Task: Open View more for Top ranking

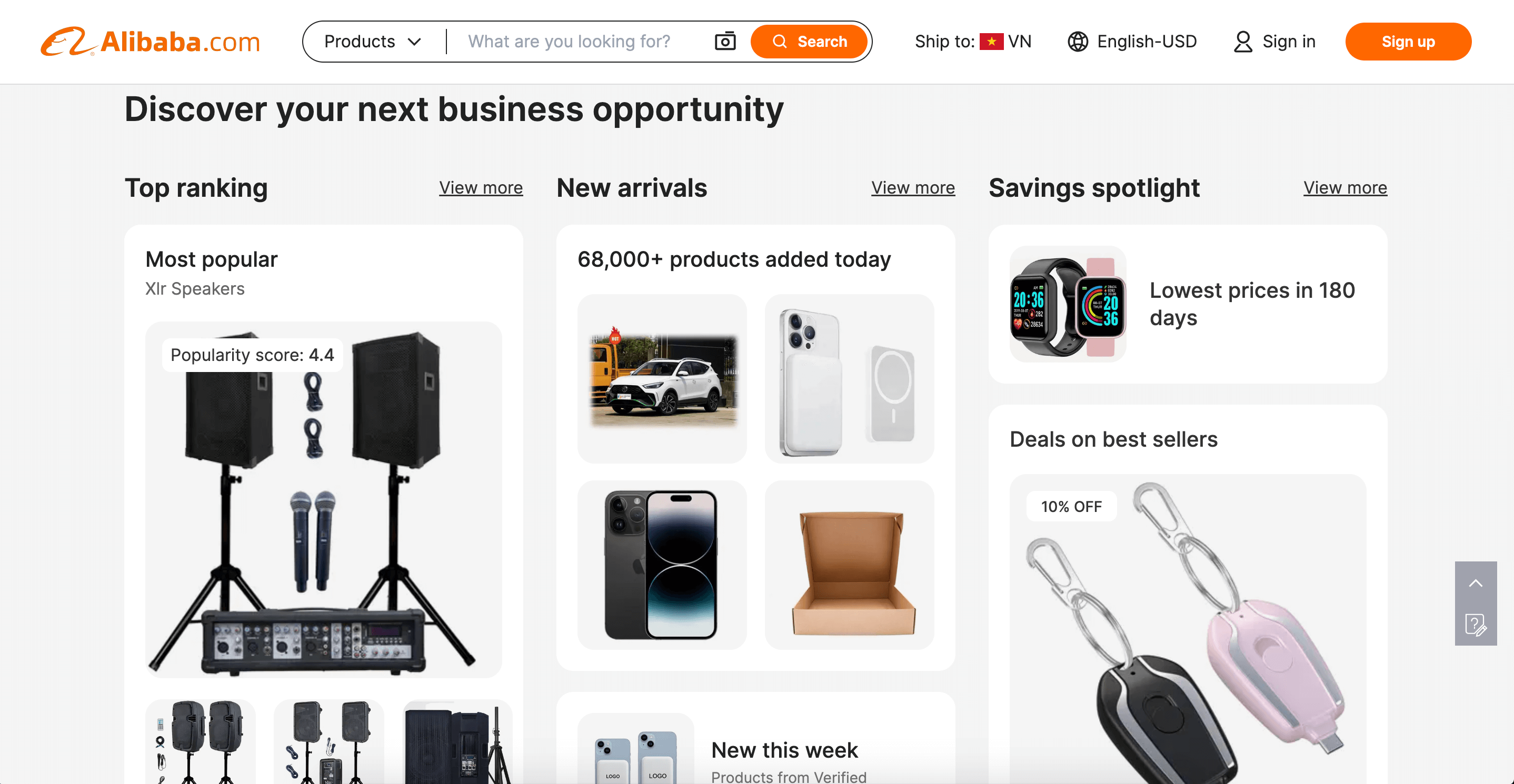Action: point(480,187)
